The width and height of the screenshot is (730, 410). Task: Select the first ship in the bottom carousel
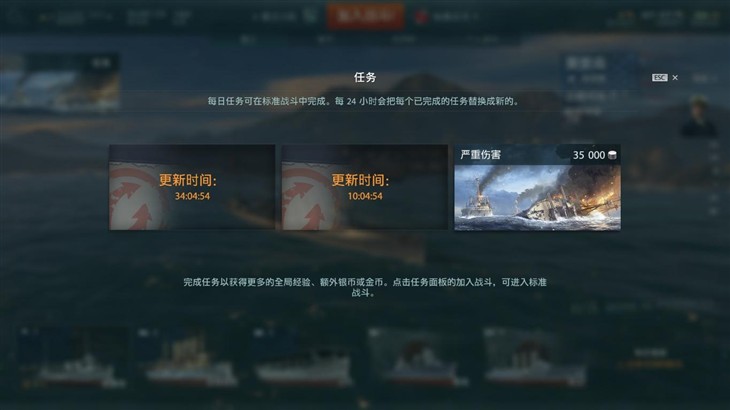pos(73,357)
